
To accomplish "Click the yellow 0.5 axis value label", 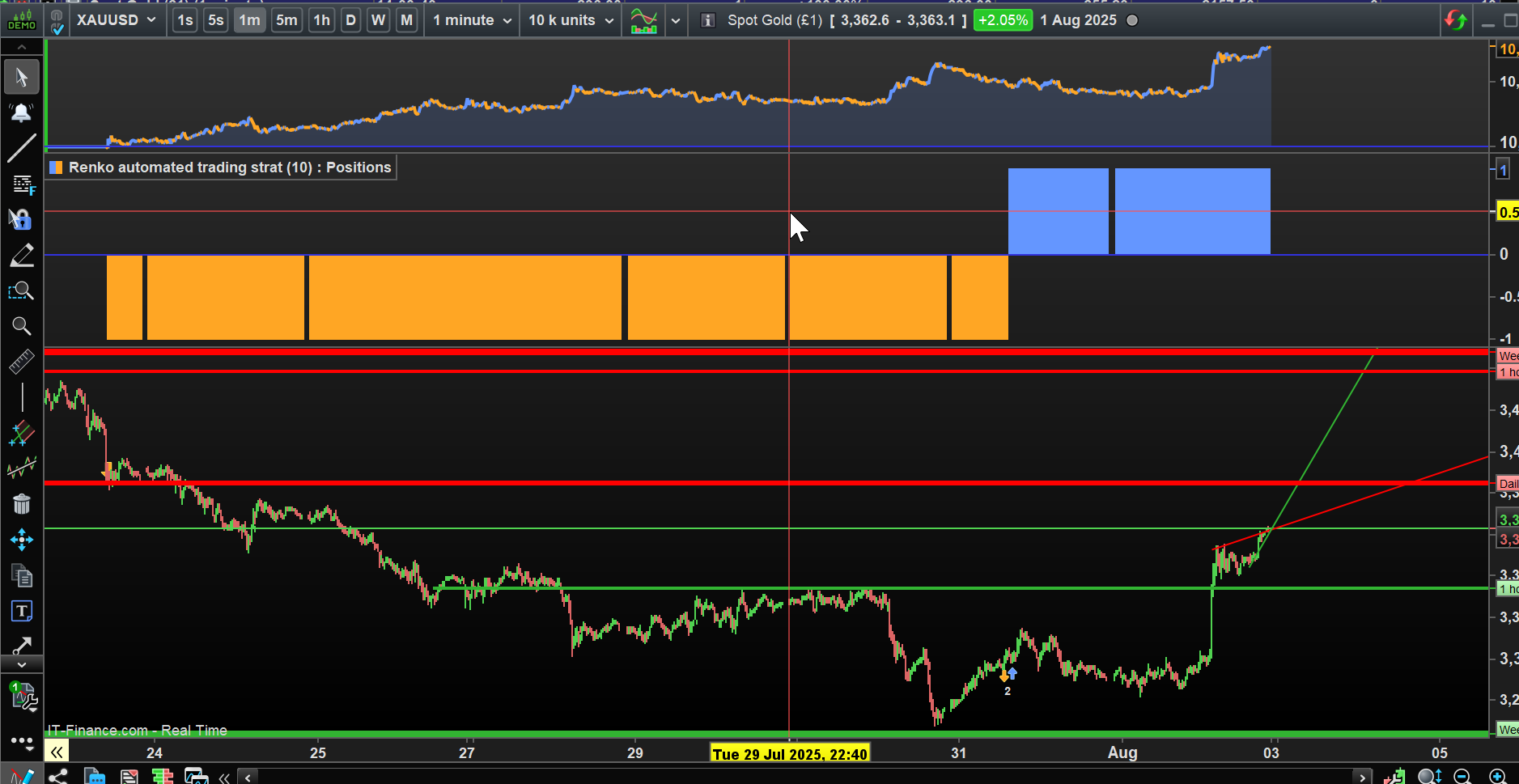I will [x=1508, y=212].
